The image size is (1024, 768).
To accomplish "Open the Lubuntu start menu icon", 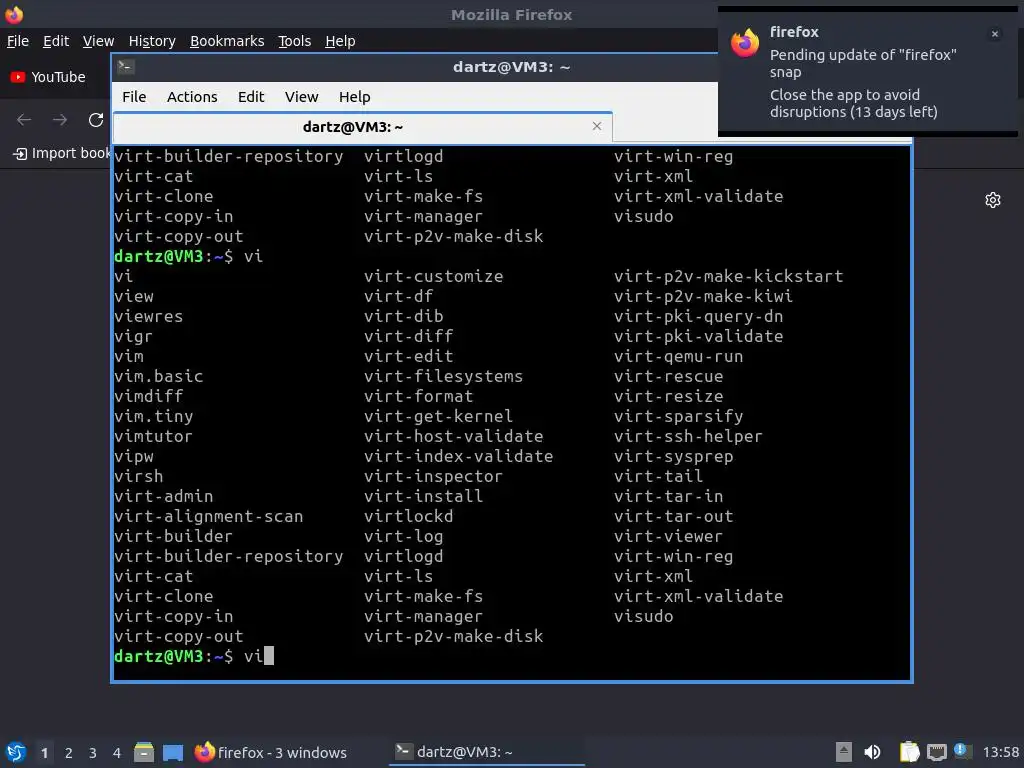I will click(16, 752).
